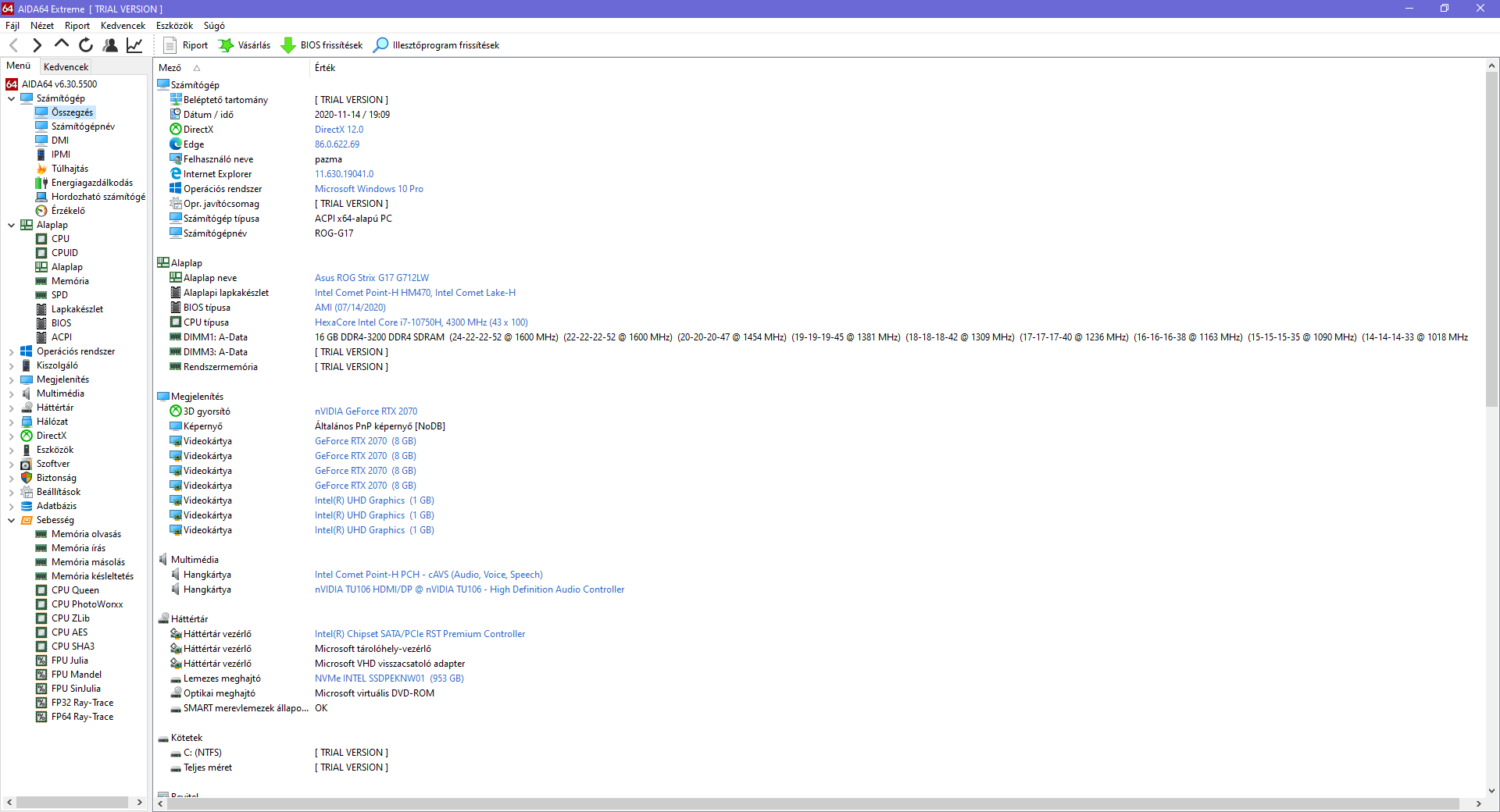Select Memória olvasás benchmark item
Viewport: 1500px width, 812px height.
click(86, 534)
